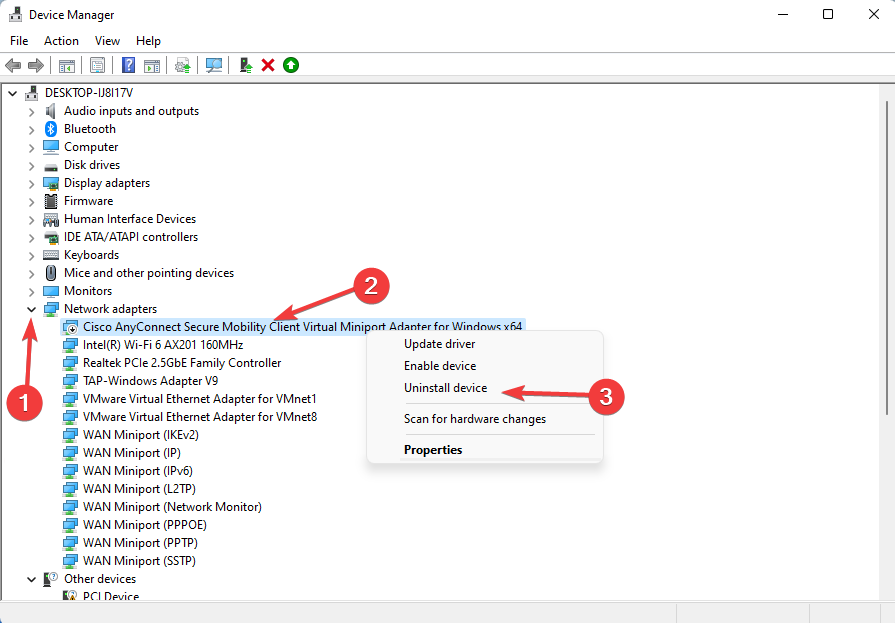Expand the Audio inputs and outputs node
The width and height of the screenshot is (895, 623).
point(31,111)
